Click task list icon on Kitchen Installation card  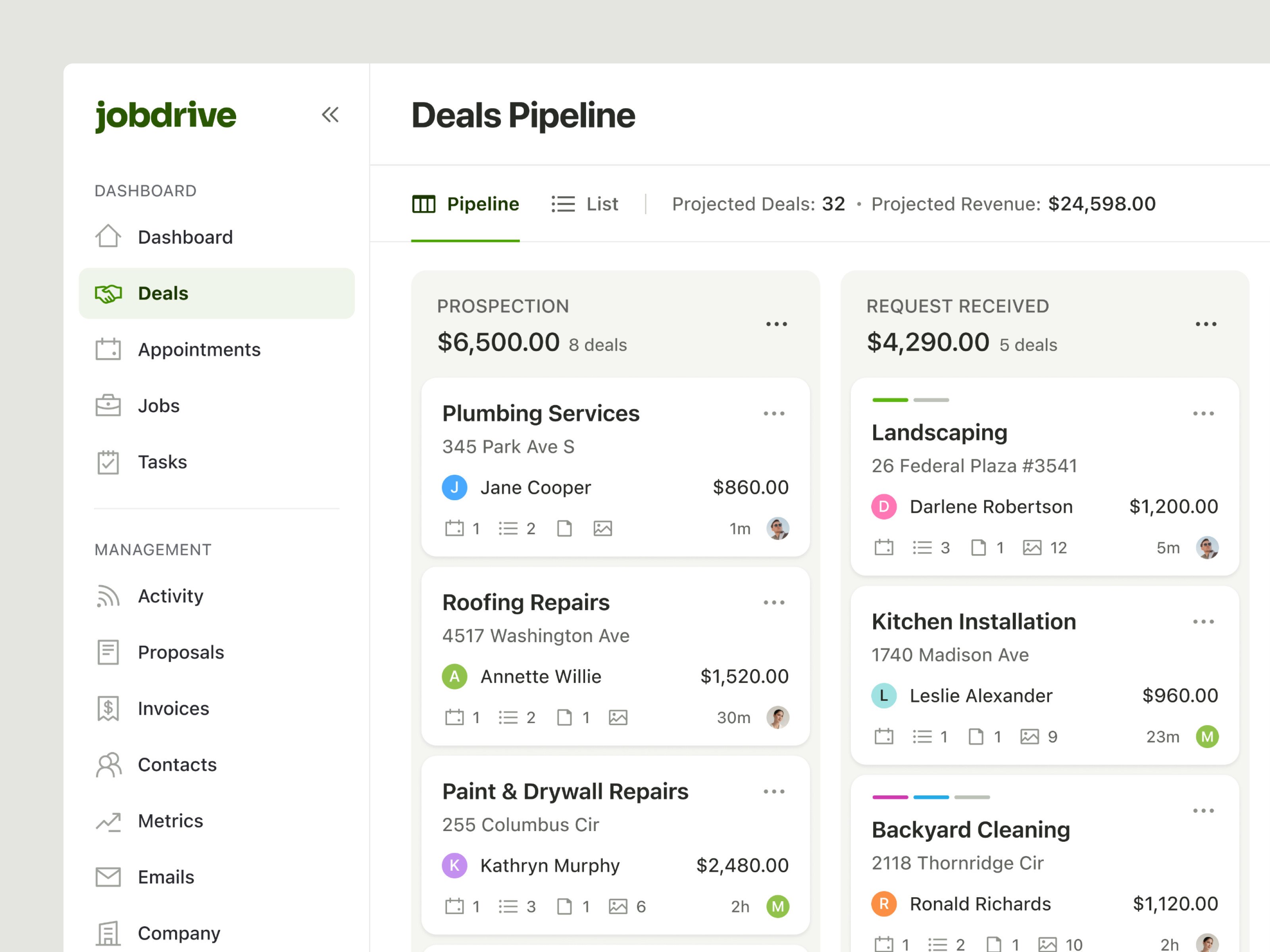click(x=922, y=737)
